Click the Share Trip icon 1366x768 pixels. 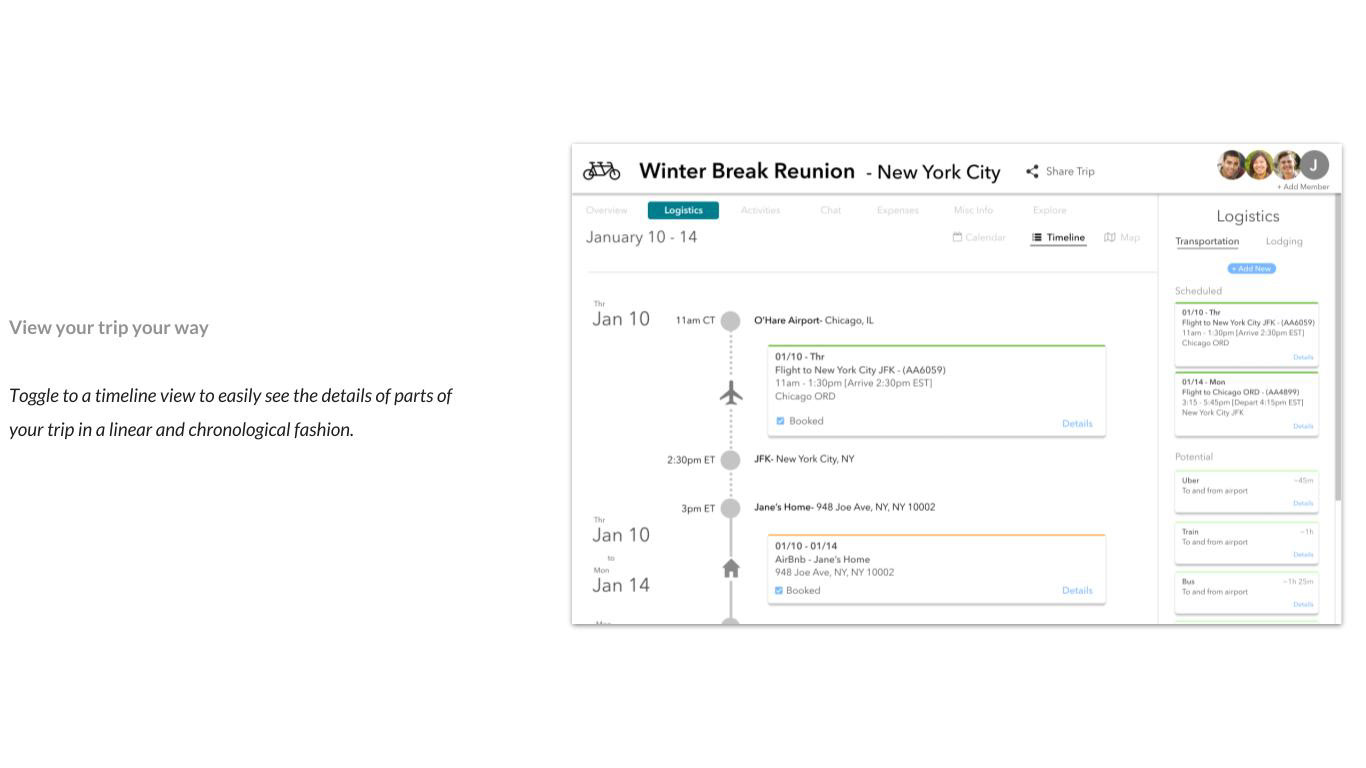[1032, 171]
